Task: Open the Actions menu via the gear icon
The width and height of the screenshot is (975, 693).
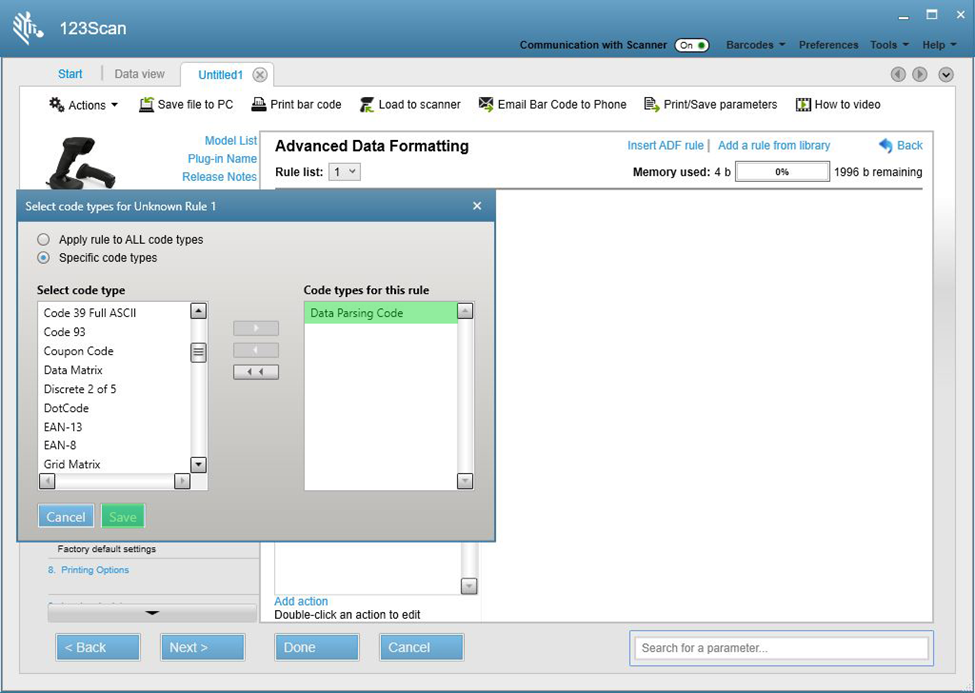Action: (57, 104)
